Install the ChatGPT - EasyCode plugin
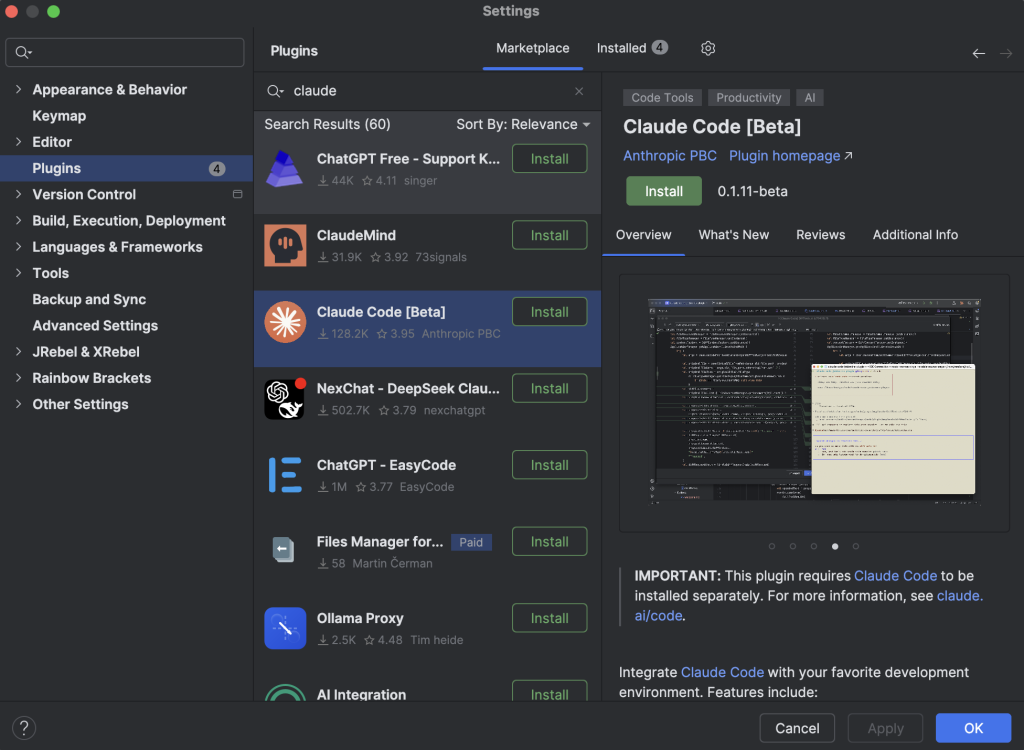1024x750 pixels. 549,465
